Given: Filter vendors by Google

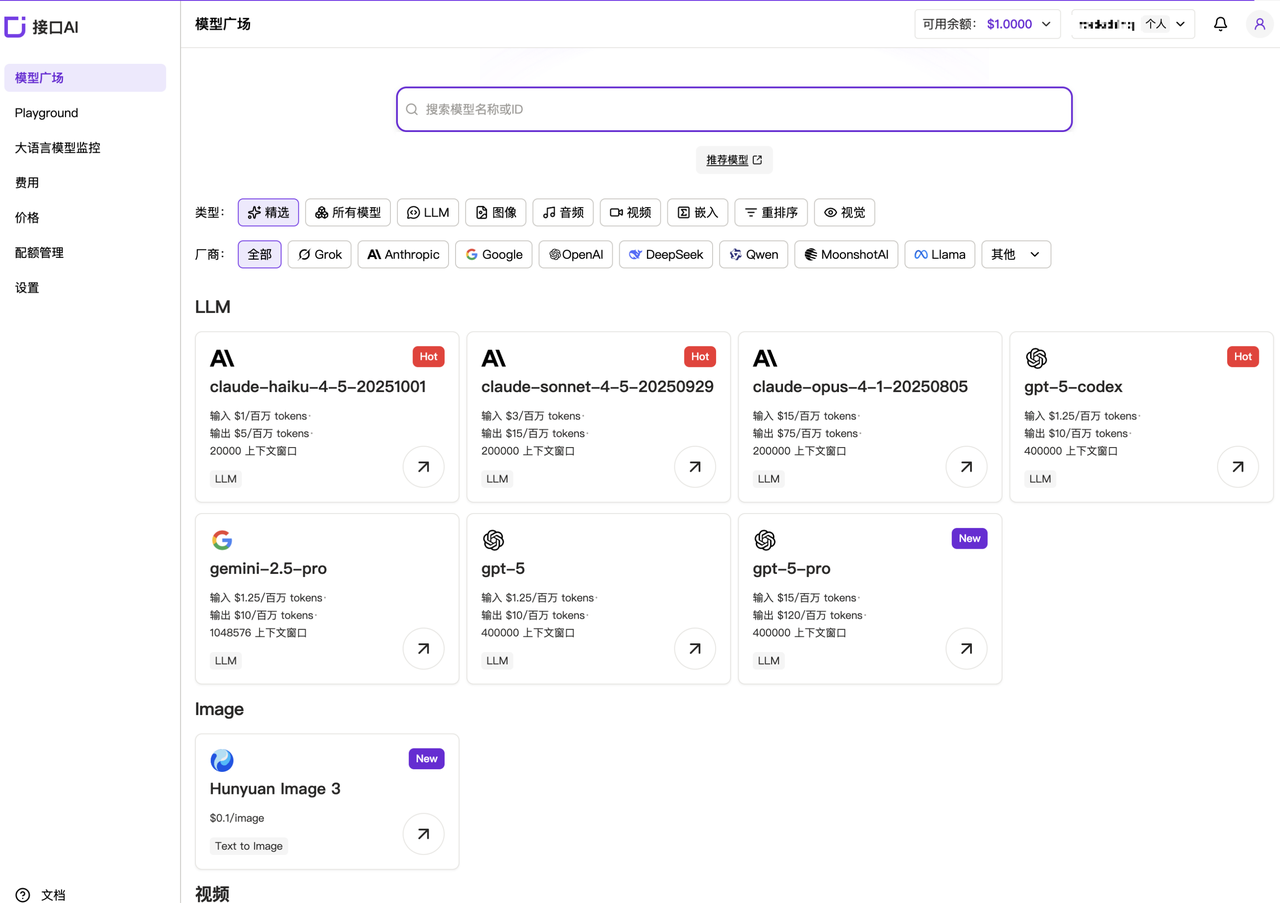Looking at the screenshot, I should pos(494,254).
